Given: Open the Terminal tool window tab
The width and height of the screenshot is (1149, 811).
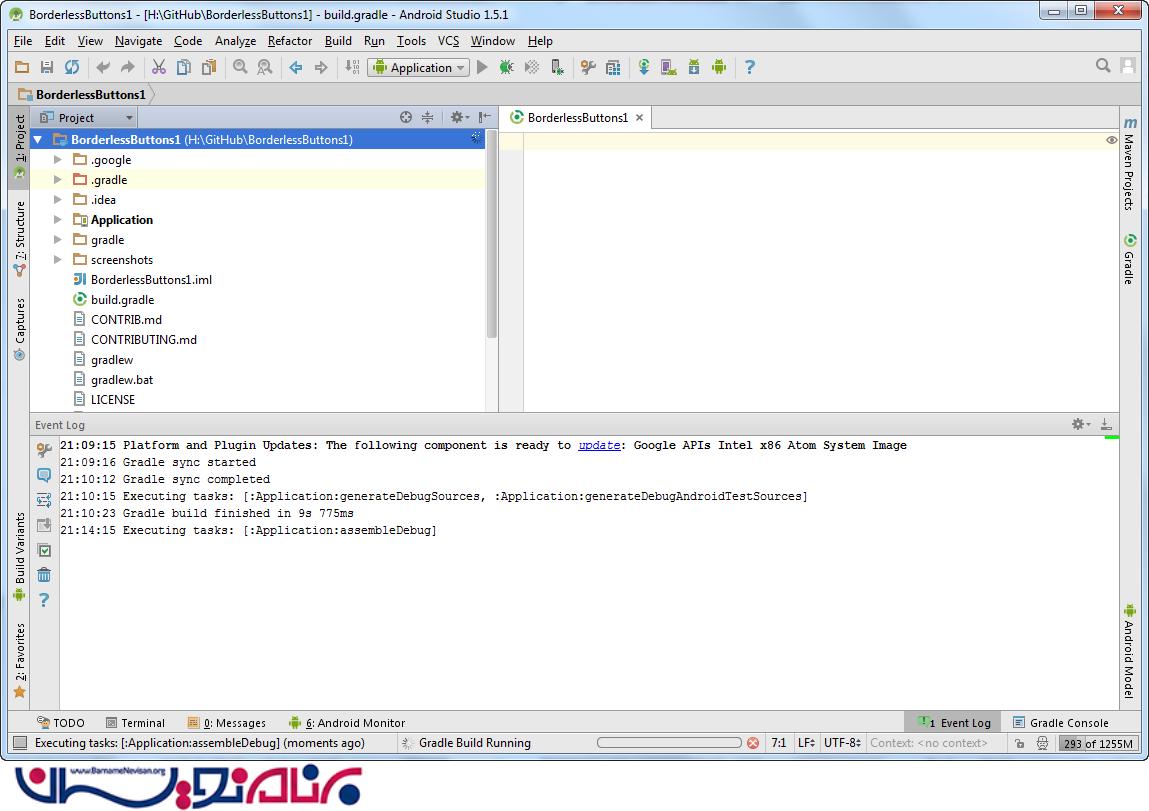Looking at the screenshot, I should tap(136, 723).
